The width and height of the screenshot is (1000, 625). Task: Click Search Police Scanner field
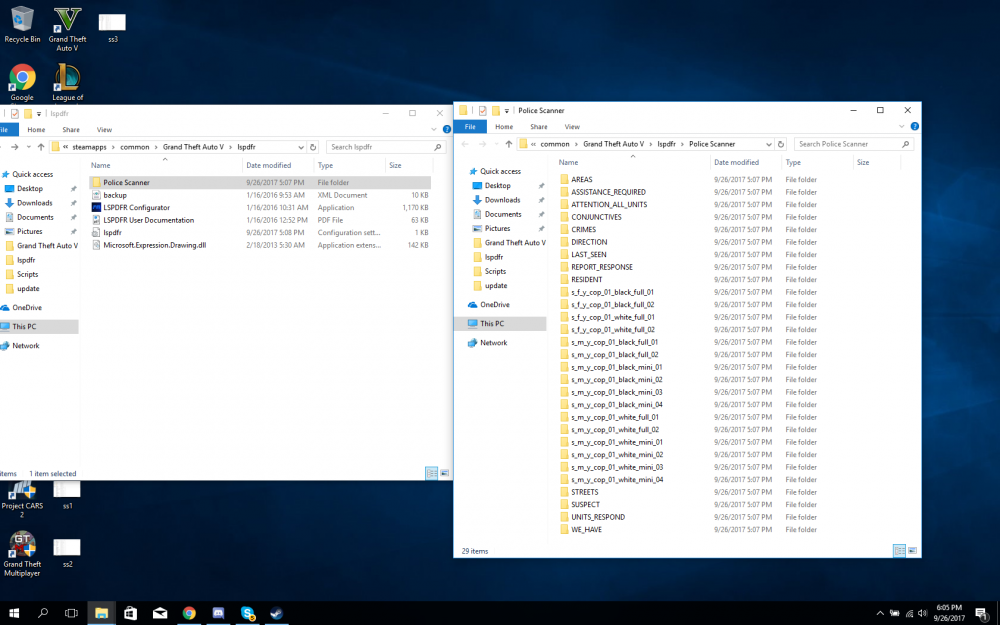[x=853, y=144]
